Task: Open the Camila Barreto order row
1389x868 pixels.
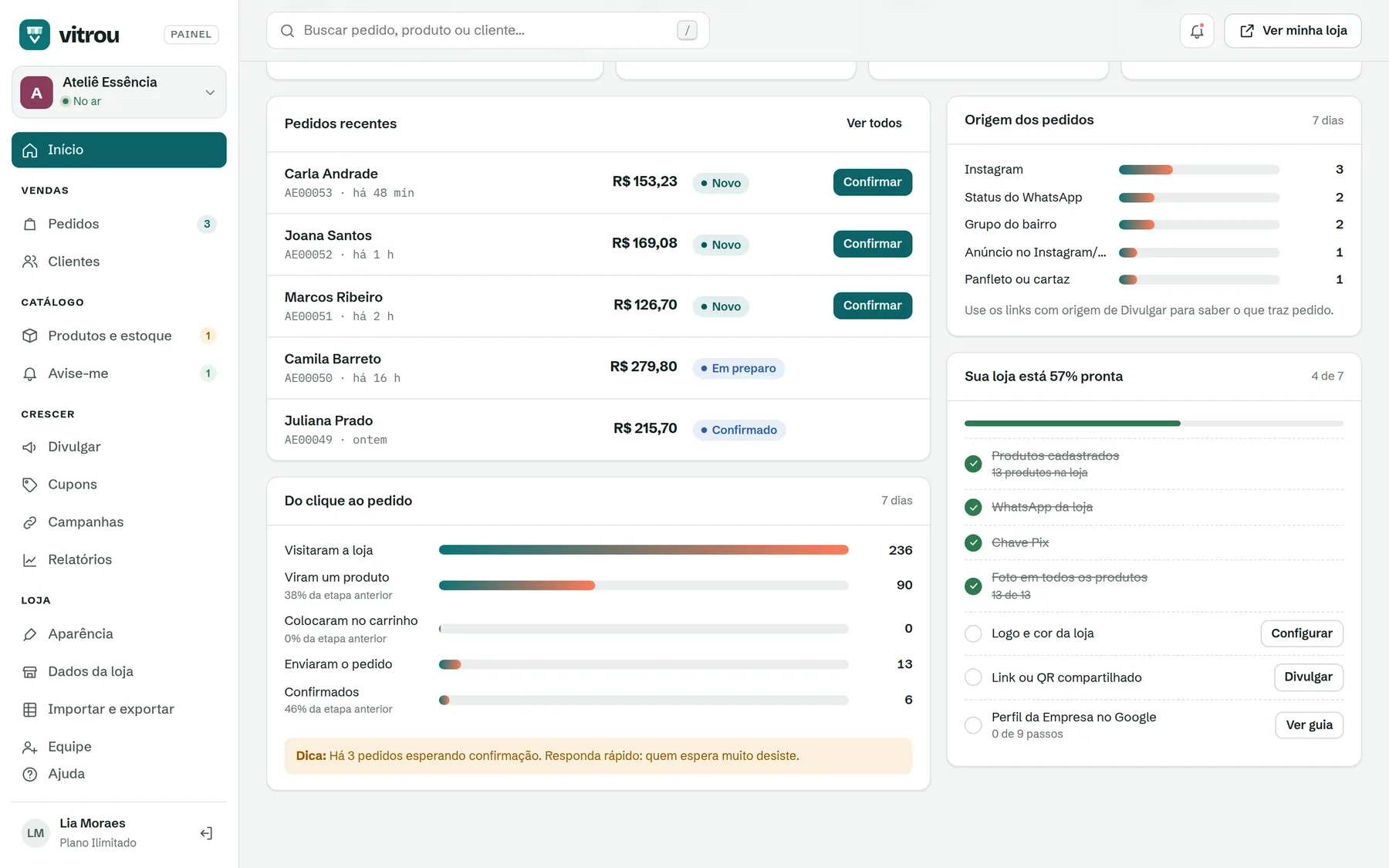Action: point(598,368)
